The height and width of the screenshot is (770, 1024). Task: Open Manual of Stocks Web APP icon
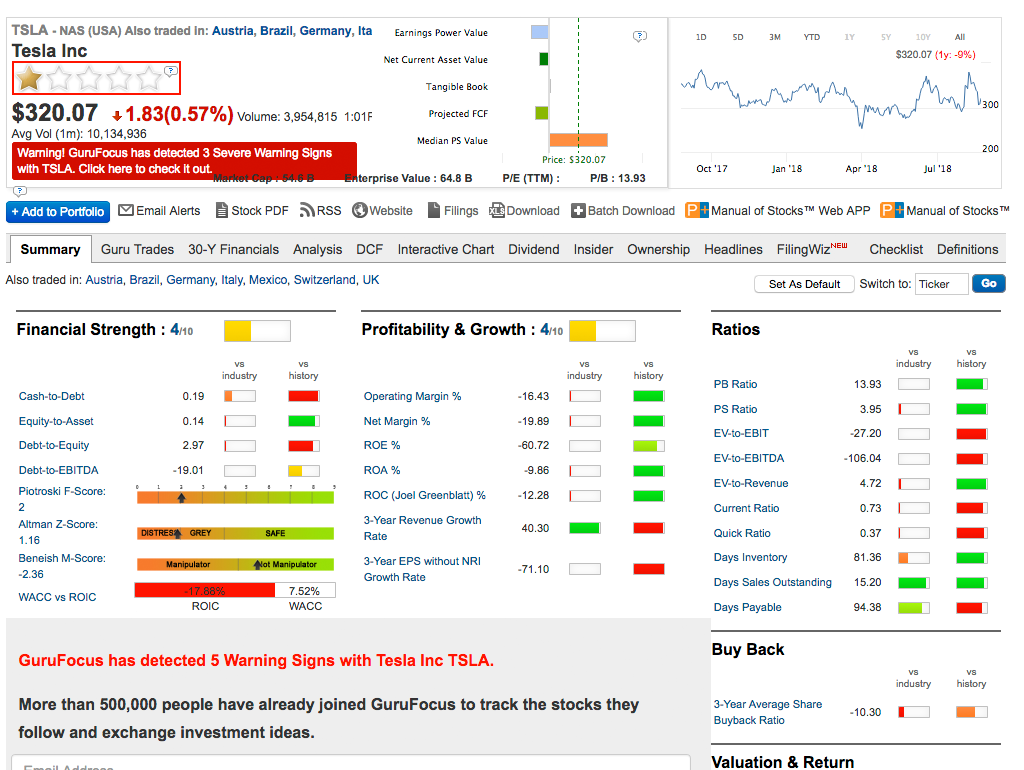click(x=697, y=210)
